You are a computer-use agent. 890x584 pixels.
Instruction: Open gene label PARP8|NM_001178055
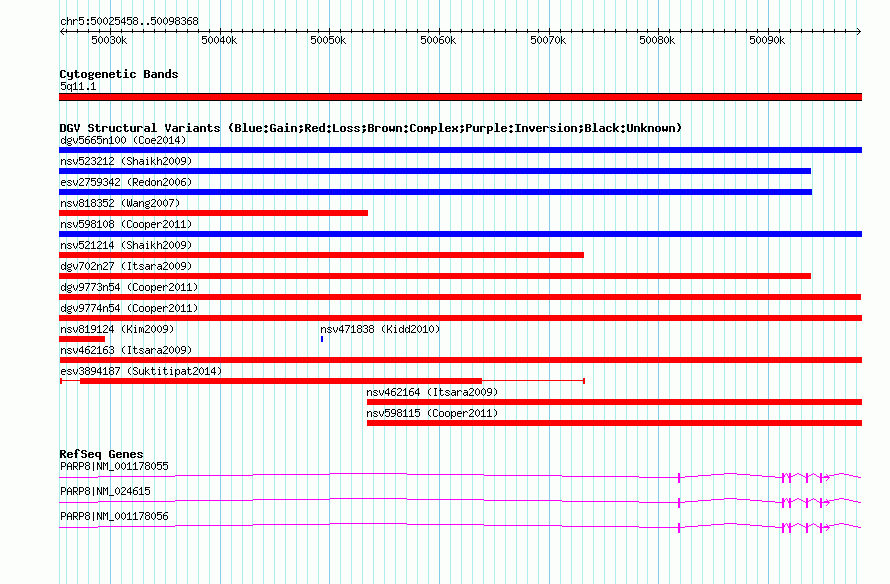pos(114,467)
